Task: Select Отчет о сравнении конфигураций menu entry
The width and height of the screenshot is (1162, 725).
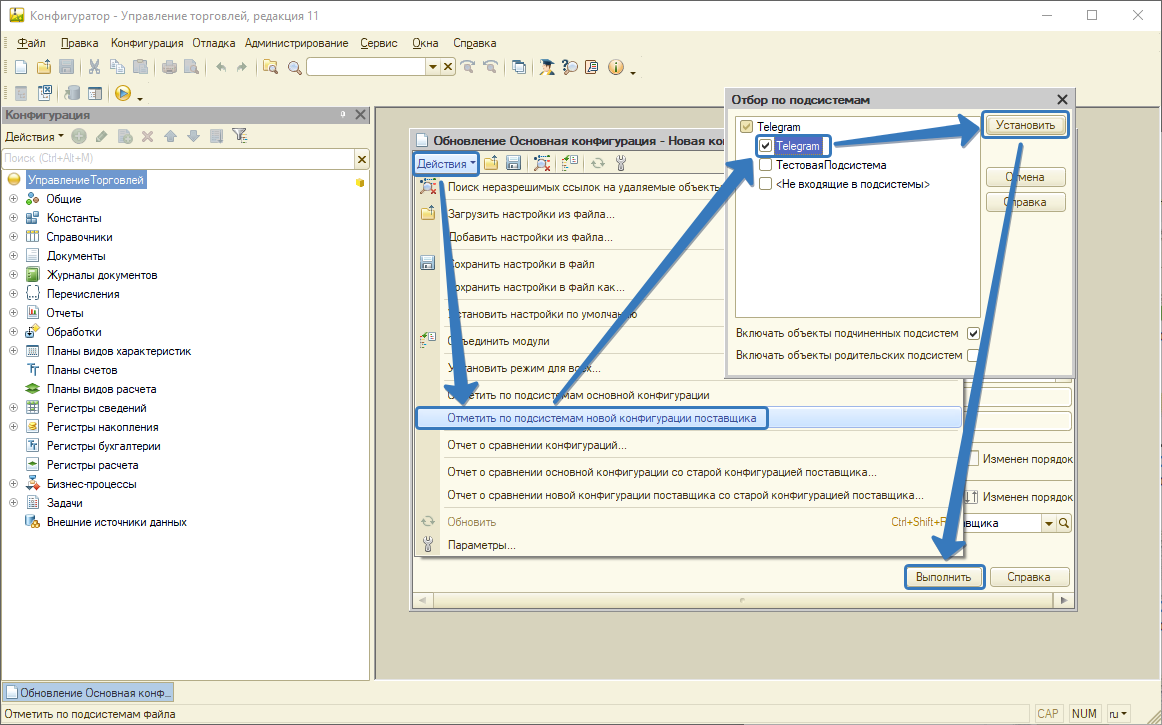Action: click(x=537, y=445)
